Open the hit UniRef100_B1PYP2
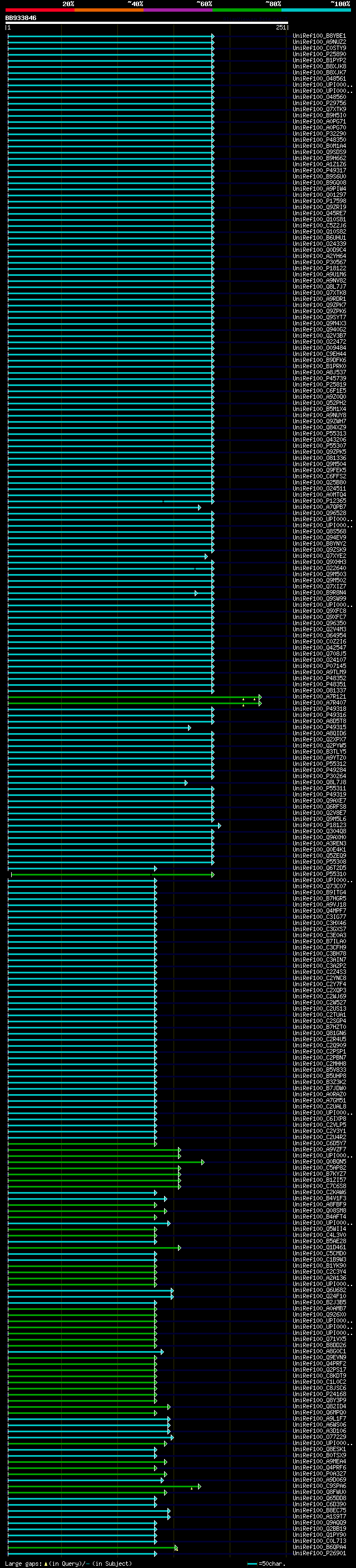 click(319, 60)
